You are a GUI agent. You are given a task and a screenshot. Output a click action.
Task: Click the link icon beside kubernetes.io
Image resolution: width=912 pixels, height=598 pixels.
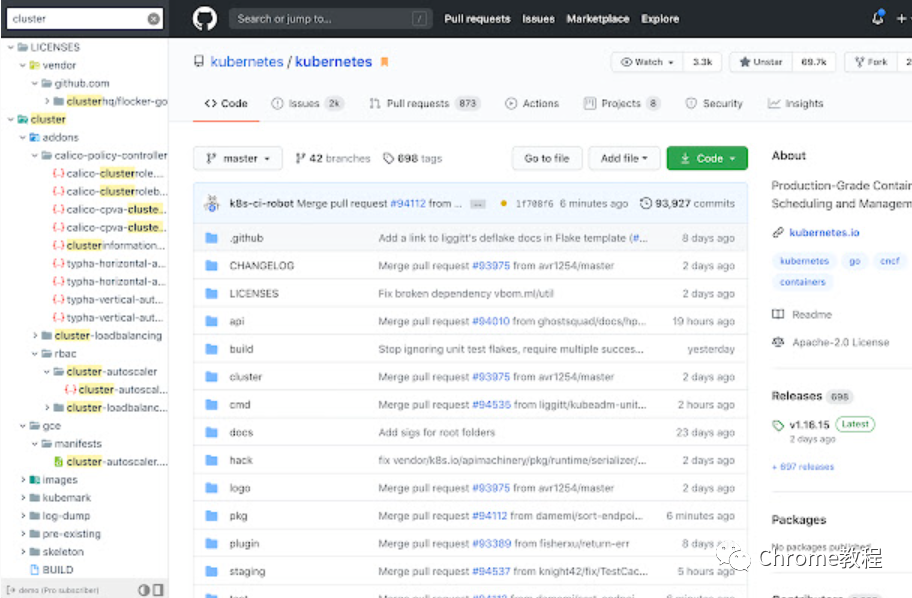tap(778, 233)
